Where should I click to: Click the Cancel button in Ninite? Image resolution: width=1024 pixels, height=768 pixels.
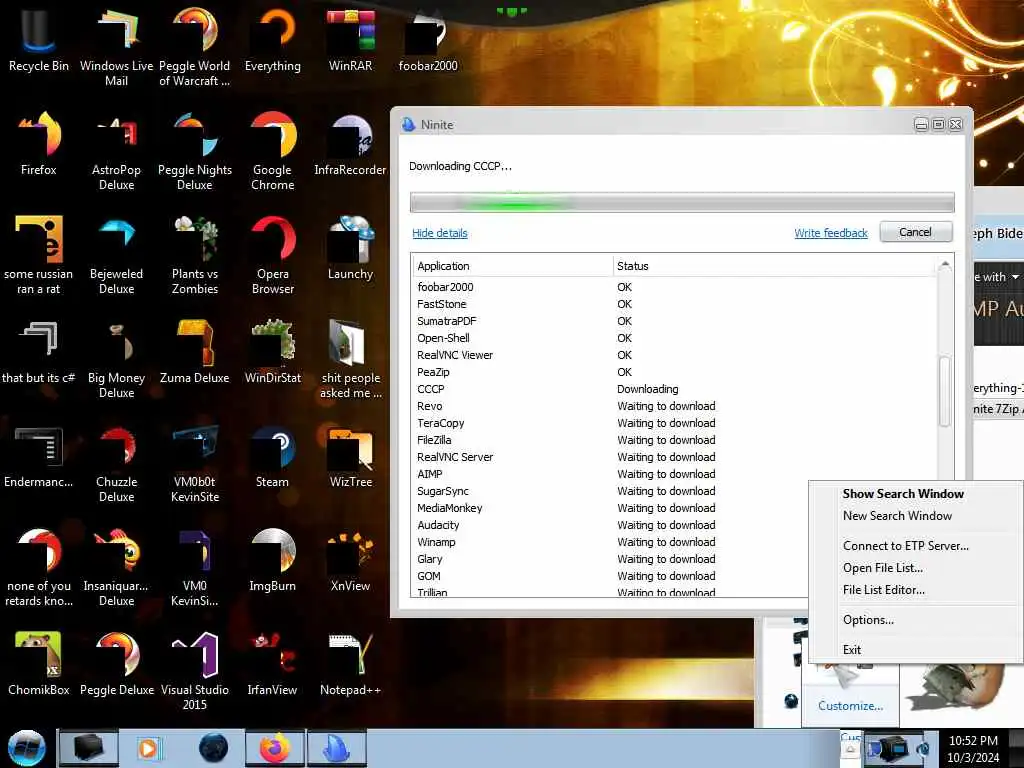(x=915, y=232)
